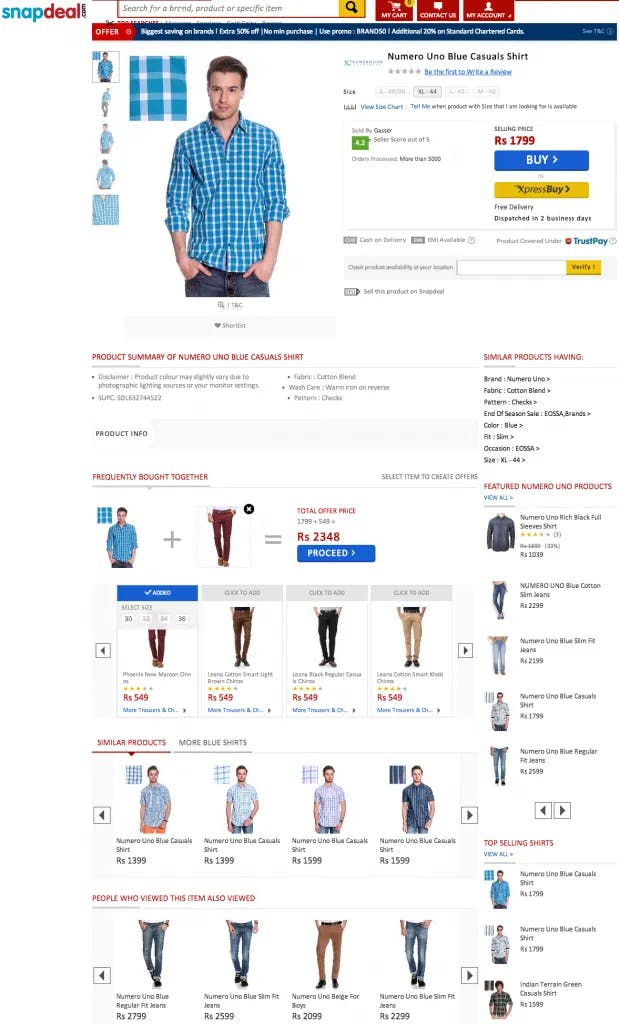Show next frequently bought trousers arrow

[x=465, y=650]
